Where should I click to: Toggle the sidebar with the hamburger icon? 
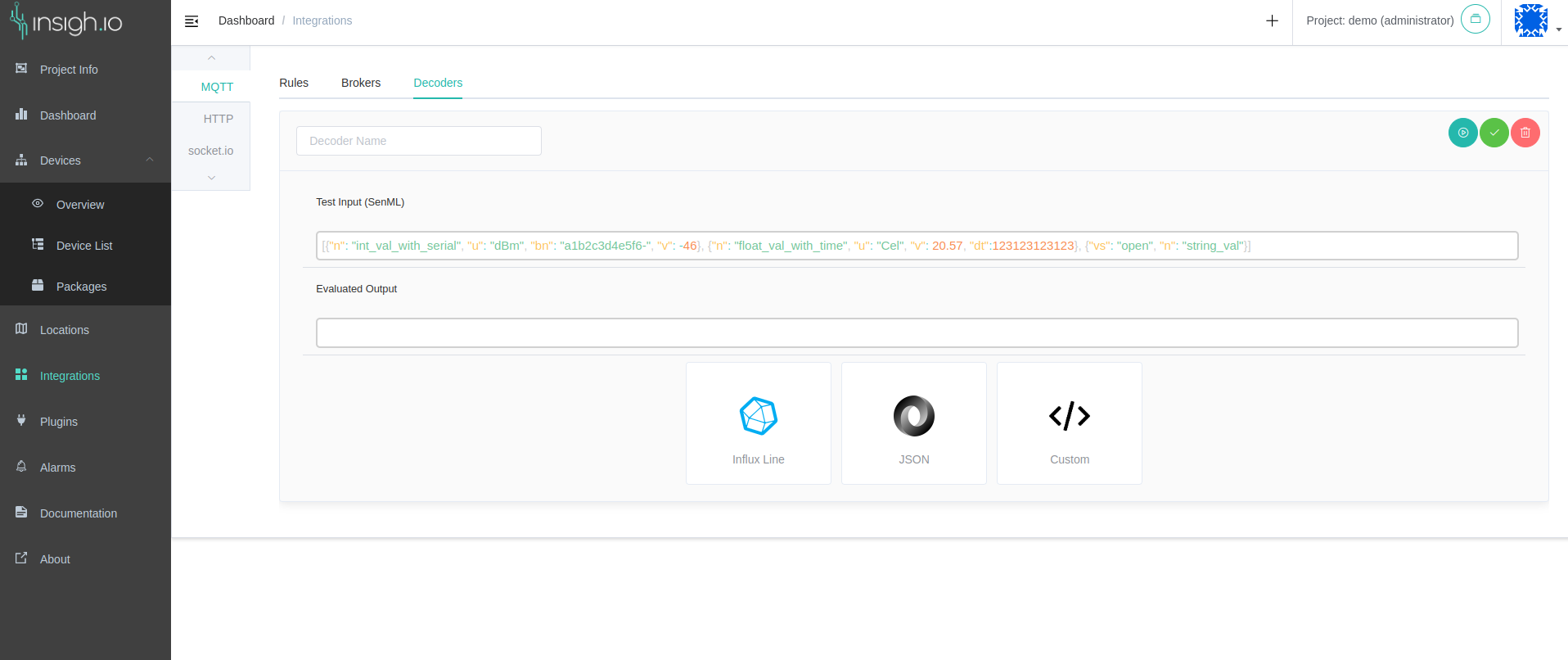(x=191, y=20)
